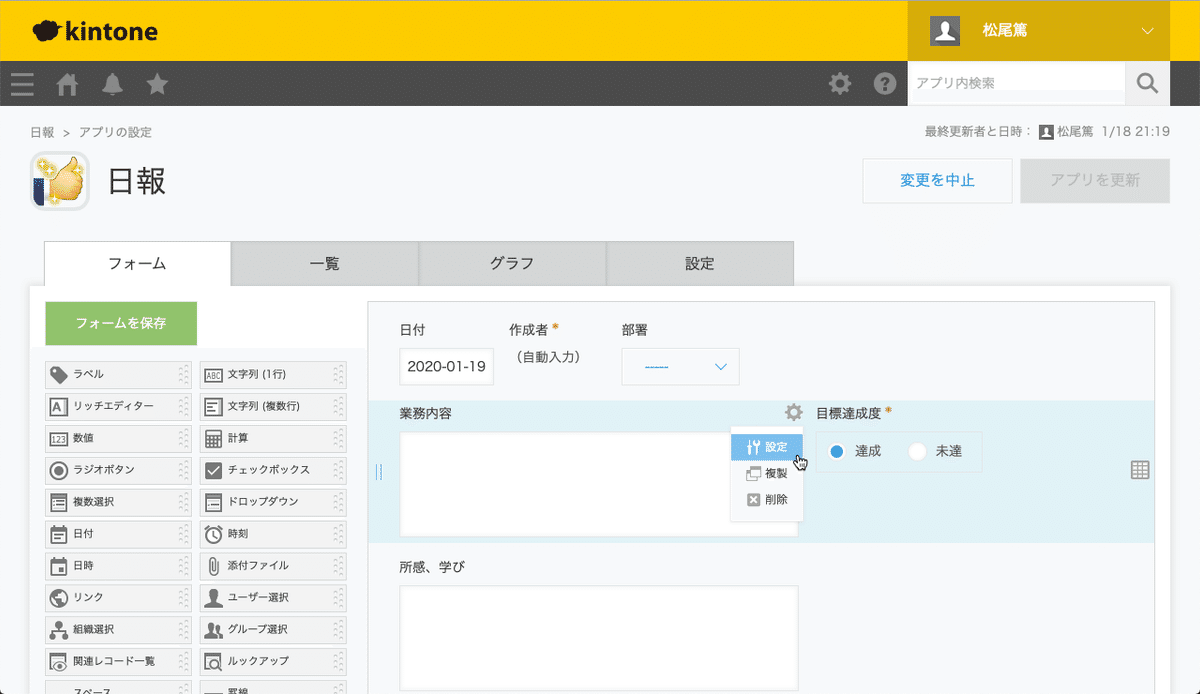Add a ドロップダウン field from the palette
This screenshot has width=1200, height=694.
point(270,502)
